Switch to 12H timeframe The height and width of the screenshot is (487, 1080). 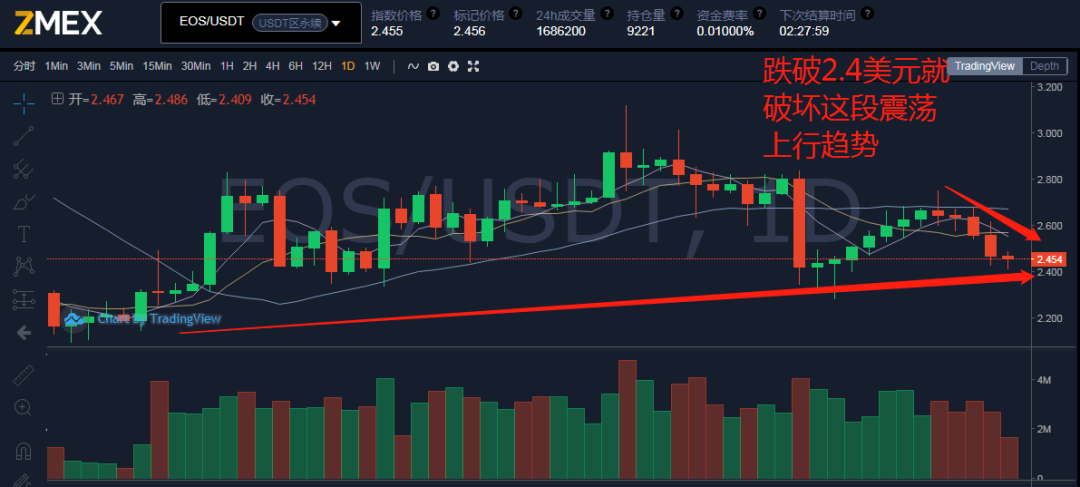coord(322,66)
